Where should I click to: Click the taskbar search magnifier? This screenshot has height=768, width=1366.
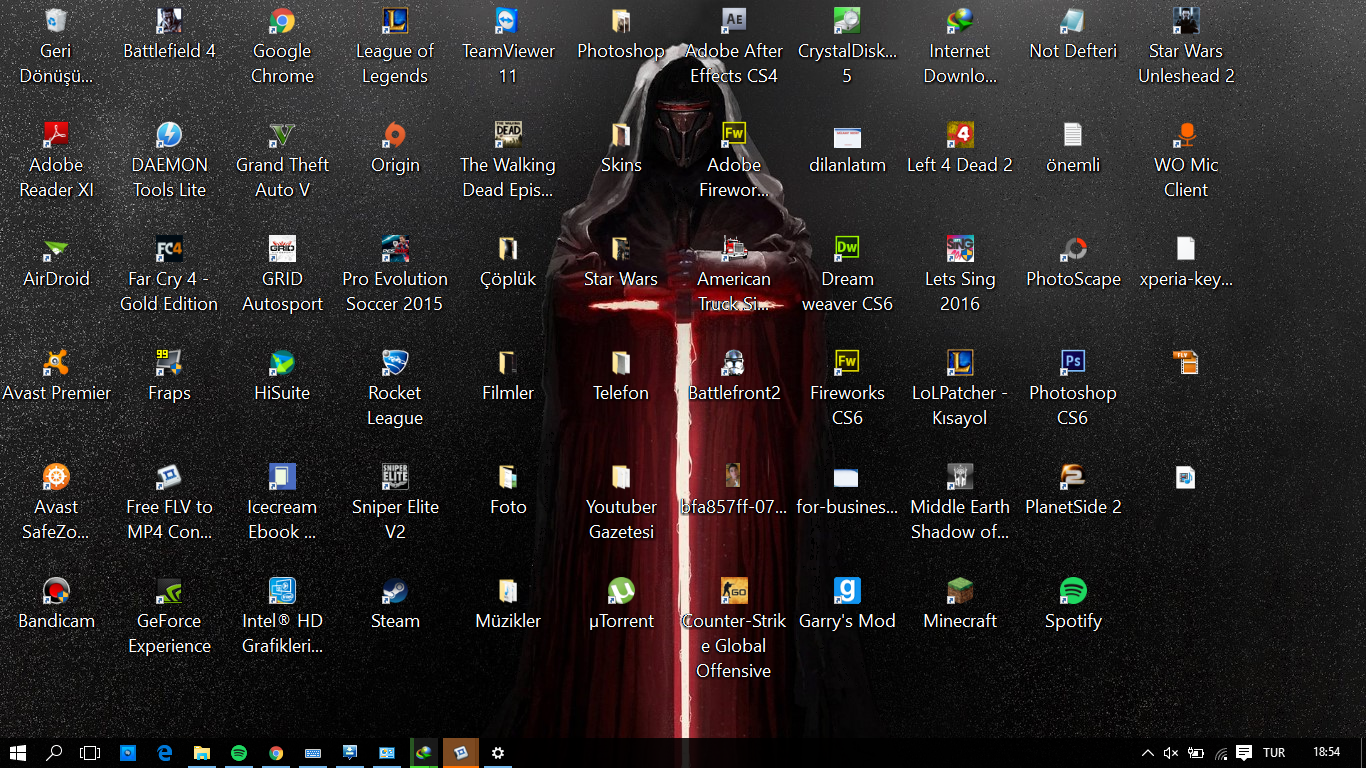coord(54,753)
